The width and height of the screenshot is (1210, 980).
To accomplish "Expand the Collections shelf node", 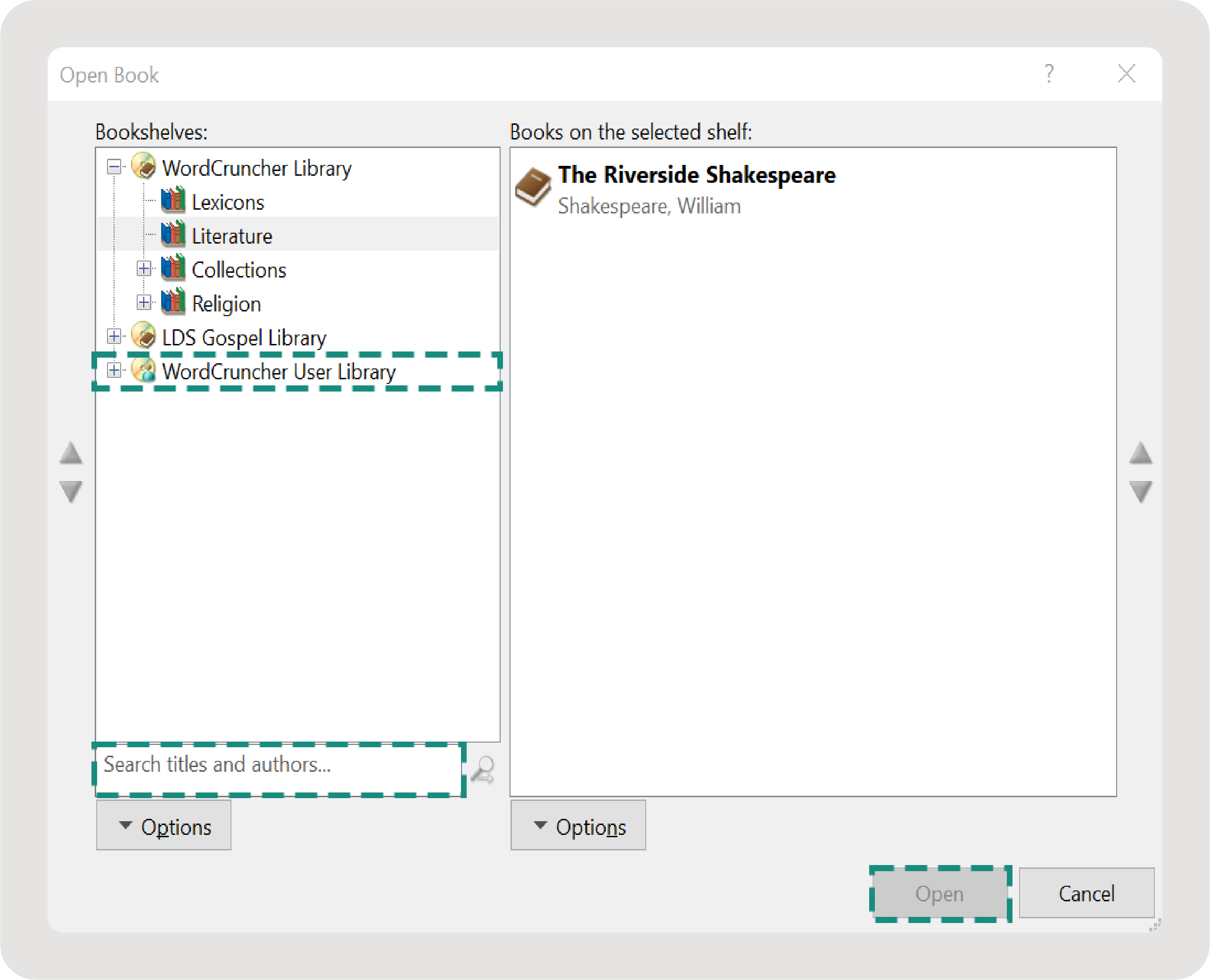I will [x=144, y=269].
